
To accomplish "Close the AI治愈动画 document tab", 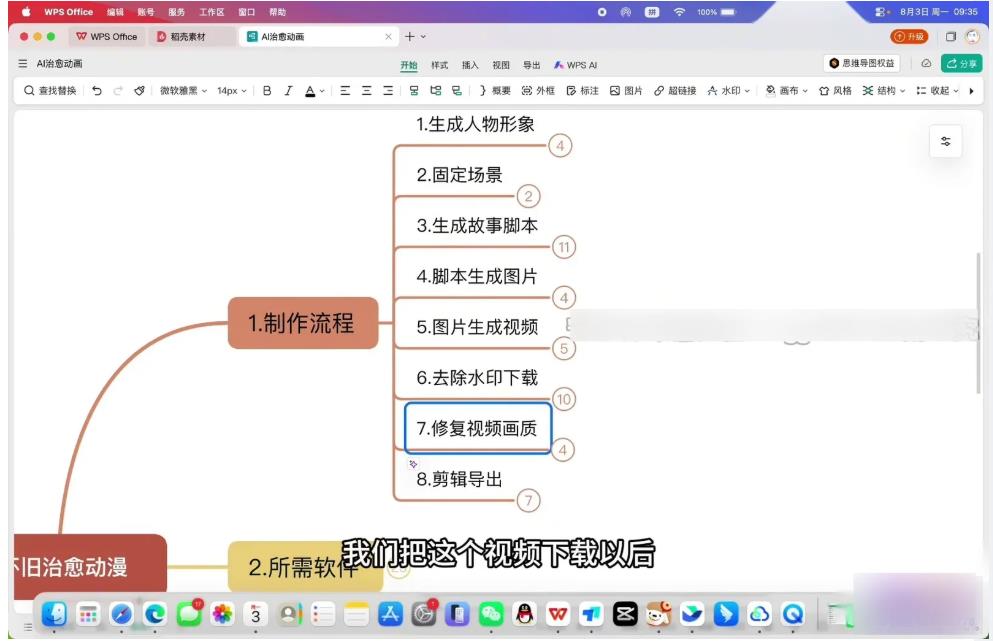I will coord(388,37).
